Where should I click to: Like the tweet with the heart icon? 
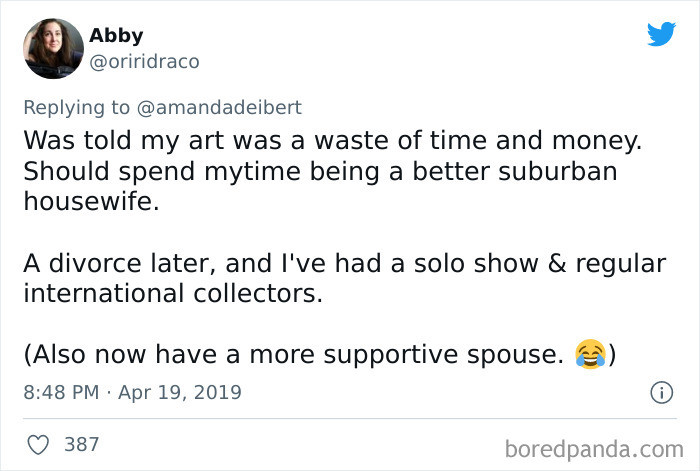[x=37, y=443]
